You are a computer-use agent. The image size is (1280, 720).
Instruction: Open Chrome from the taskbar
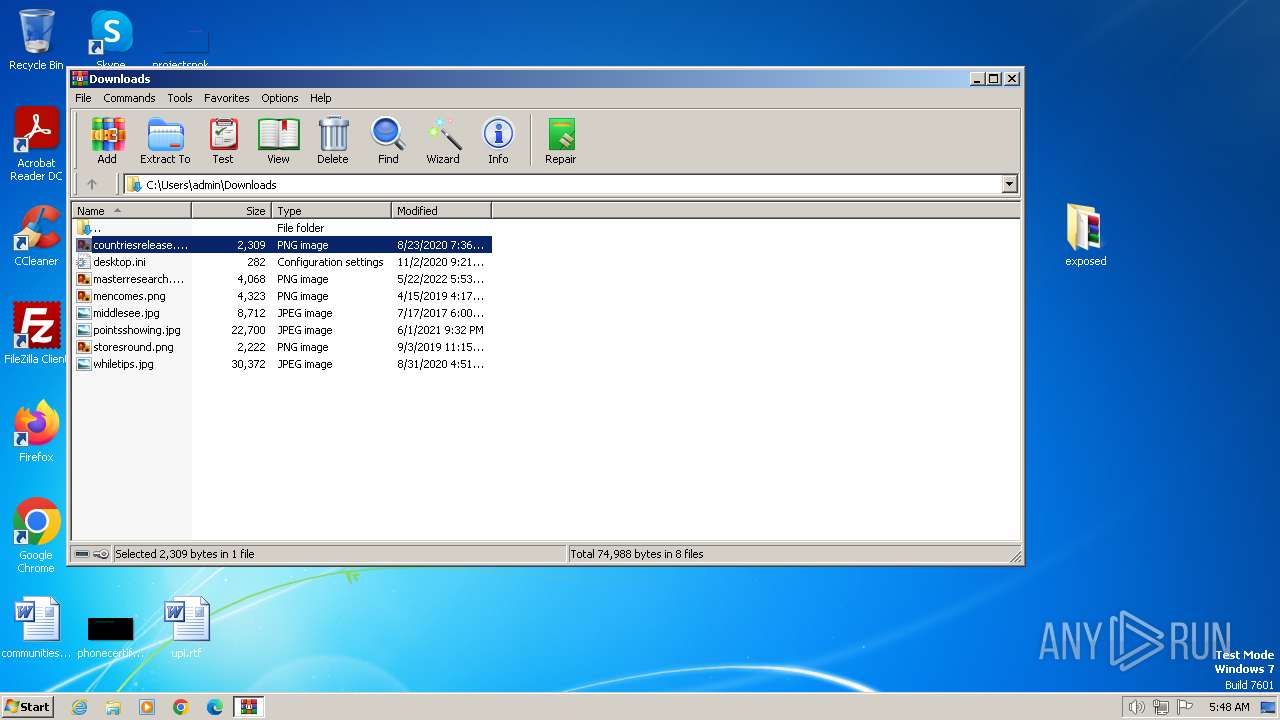pos(181,707)
